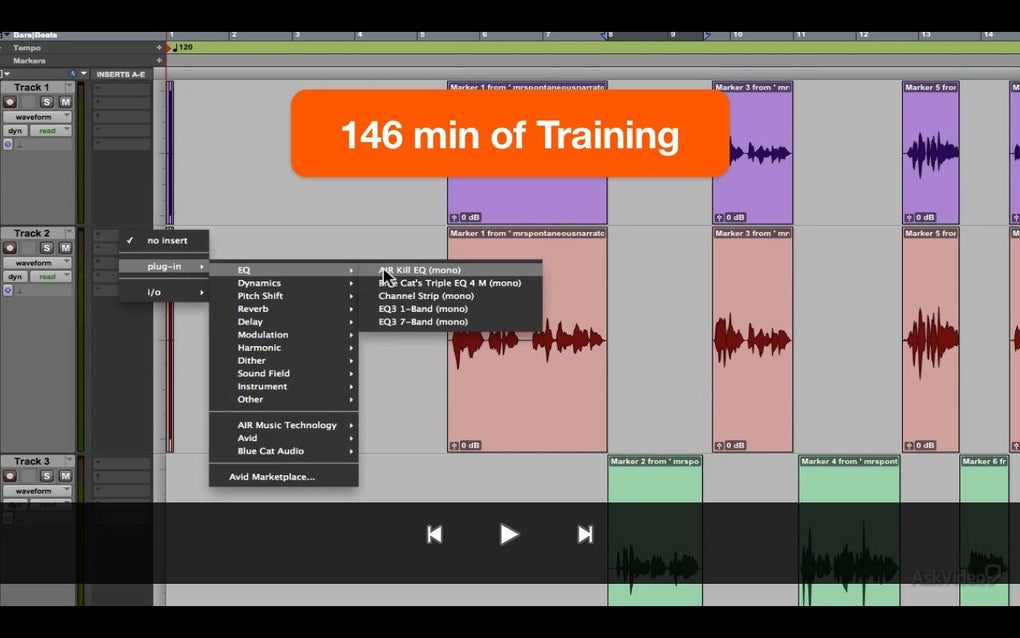This screenshot has width=1020, height=638.
Task: Insert Channel Strip (mono)
Action: tap(450, 296)
